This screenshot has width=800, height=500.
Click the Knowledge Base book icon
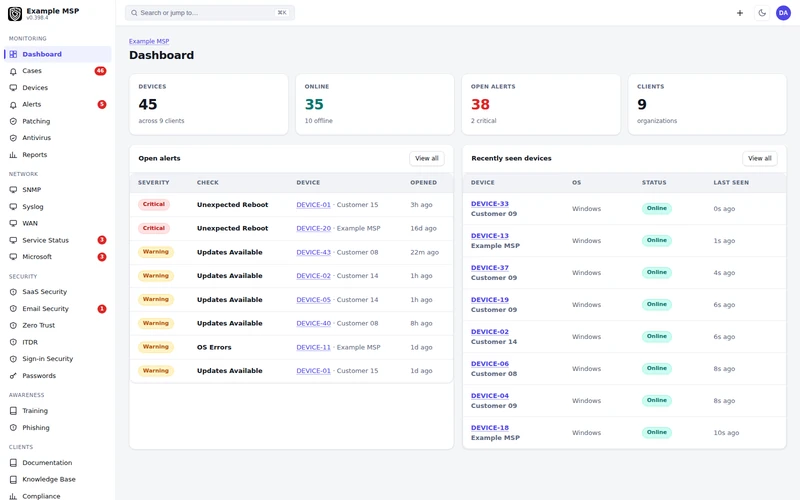pyautogui.click(x=13, y=480)
